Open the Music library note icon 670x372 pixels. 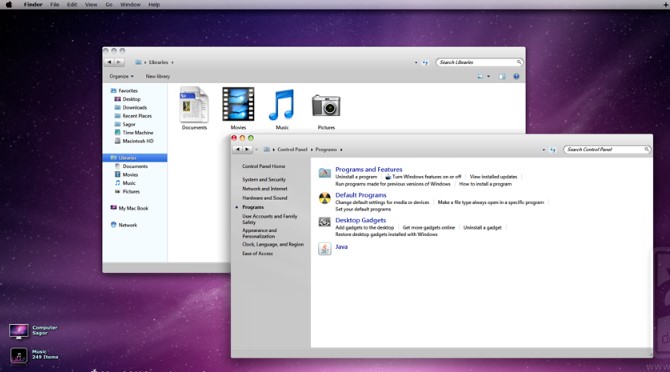point(282,105)
